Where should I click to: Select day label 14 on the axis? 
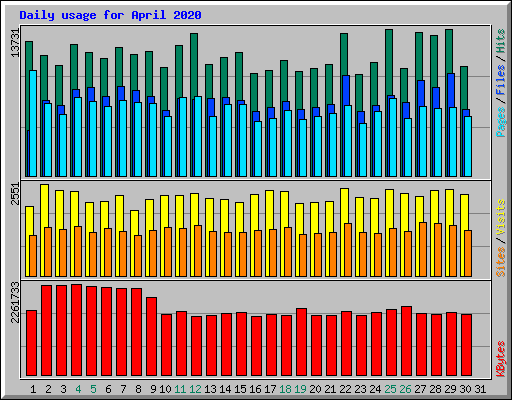point(225,389)
